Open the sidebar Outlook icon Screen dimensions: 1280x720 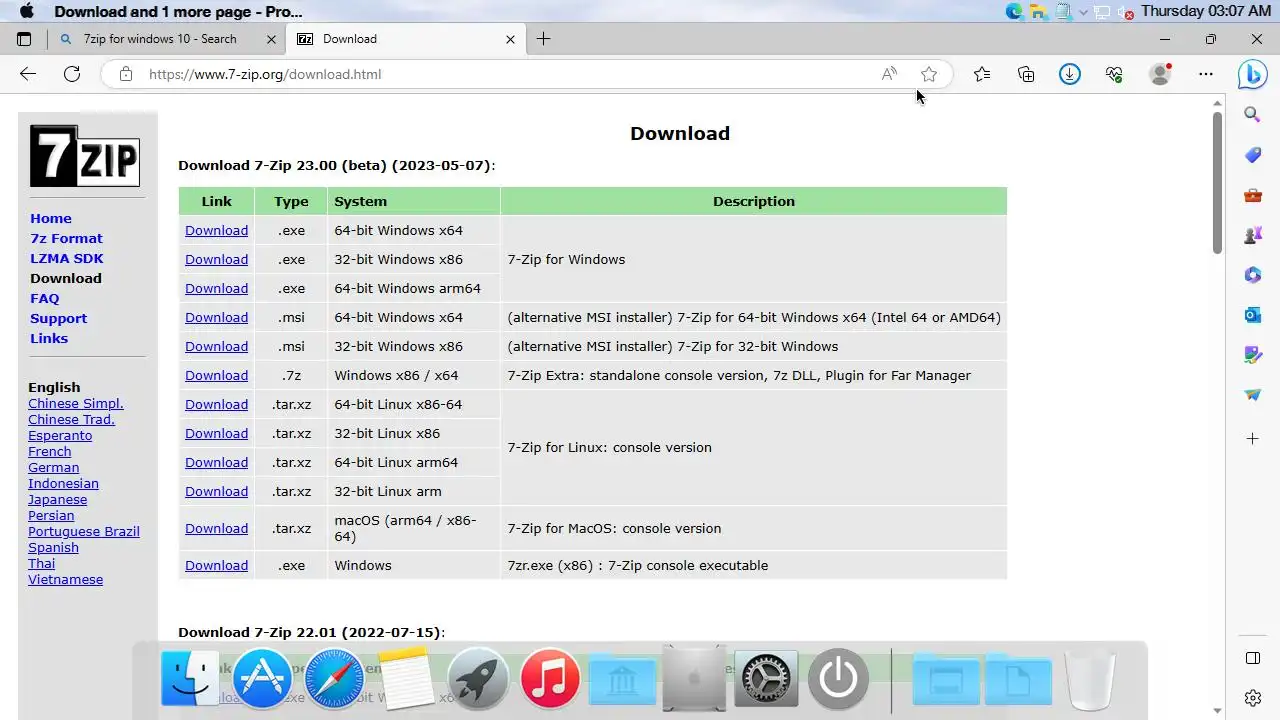[x=1252, y=315]
